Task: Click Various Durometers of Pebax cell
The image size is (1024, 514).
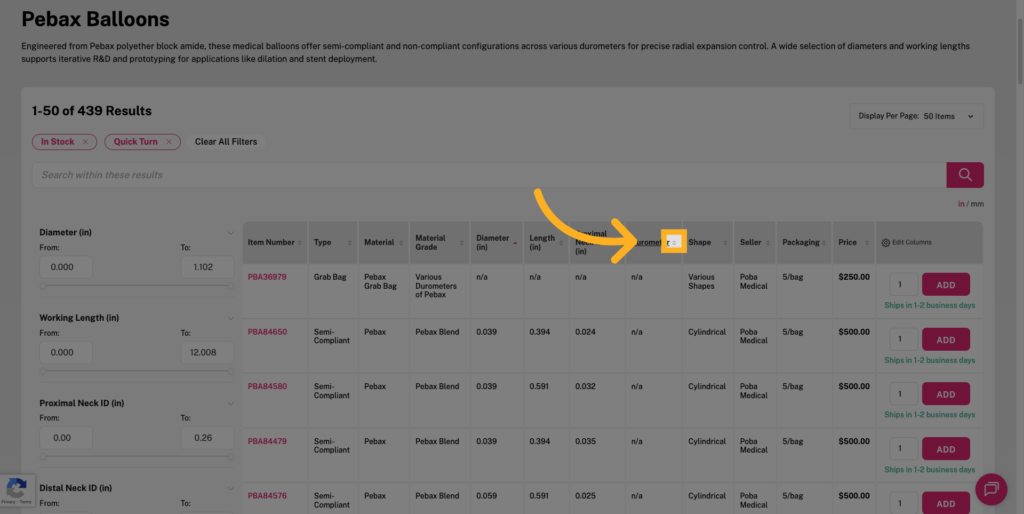Action: tap(438, 286)
